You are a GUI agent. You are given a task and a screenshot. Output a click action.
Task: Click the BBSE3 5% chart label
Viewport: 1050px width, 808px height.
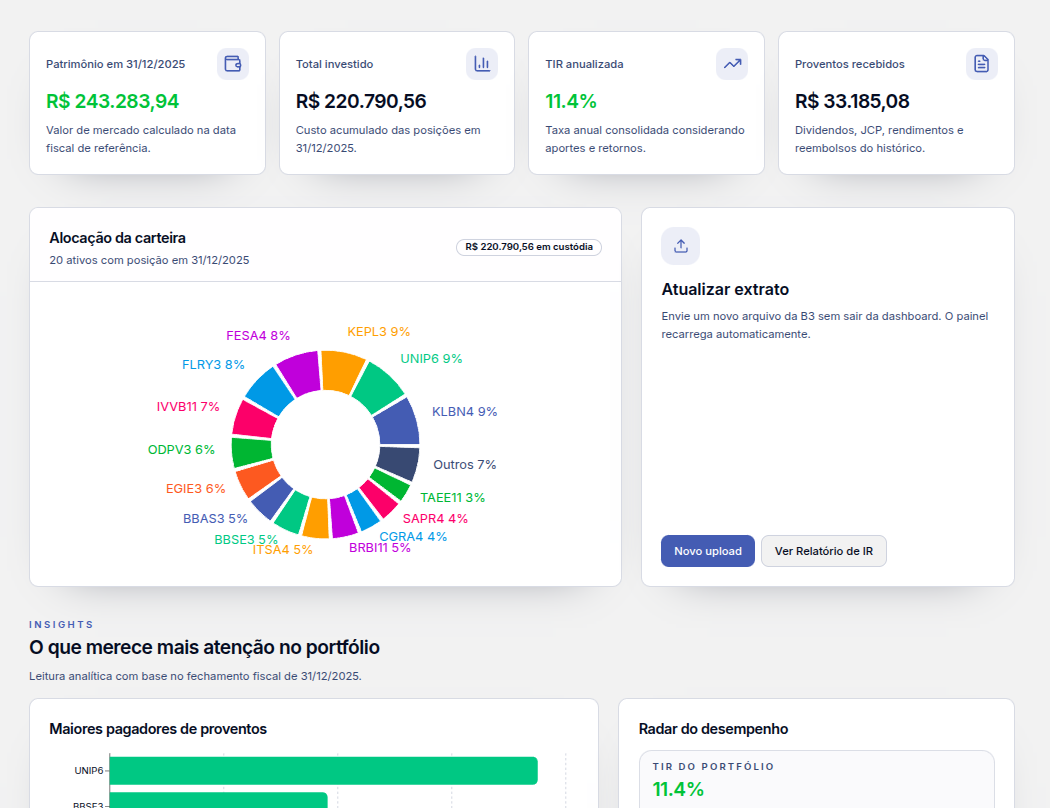pos(246,540)
